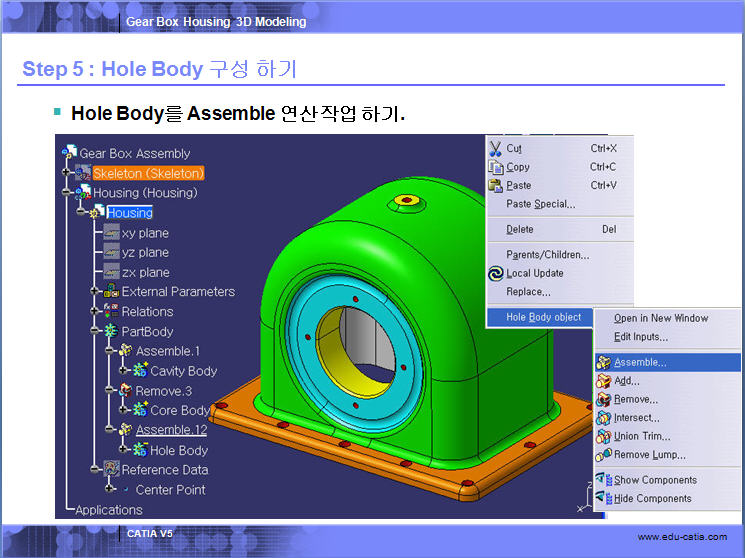Click the Copy icon in context menu

(x=495, y=167)
